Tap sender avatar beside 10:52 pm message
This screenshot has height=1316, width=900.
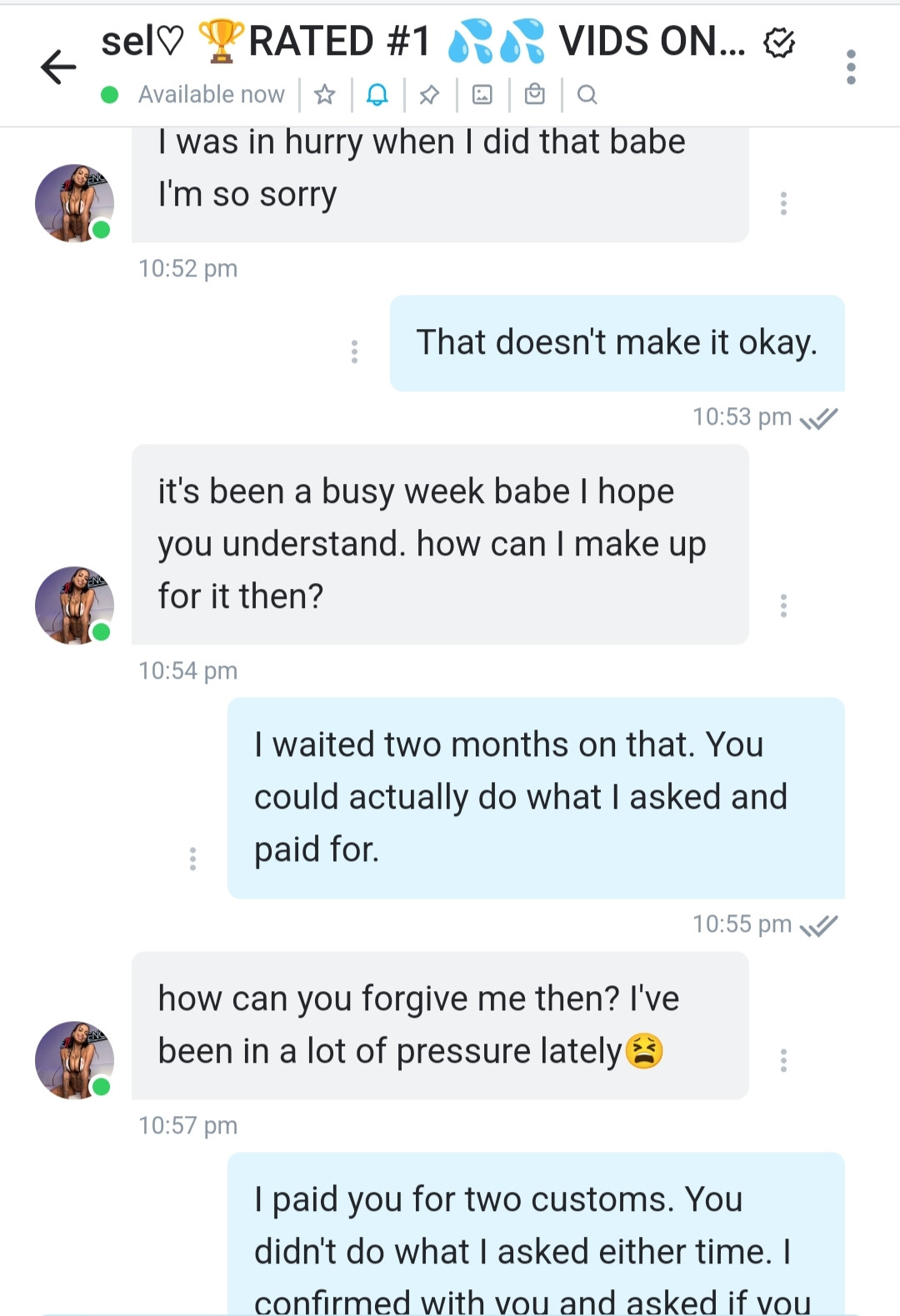point(74,203)
